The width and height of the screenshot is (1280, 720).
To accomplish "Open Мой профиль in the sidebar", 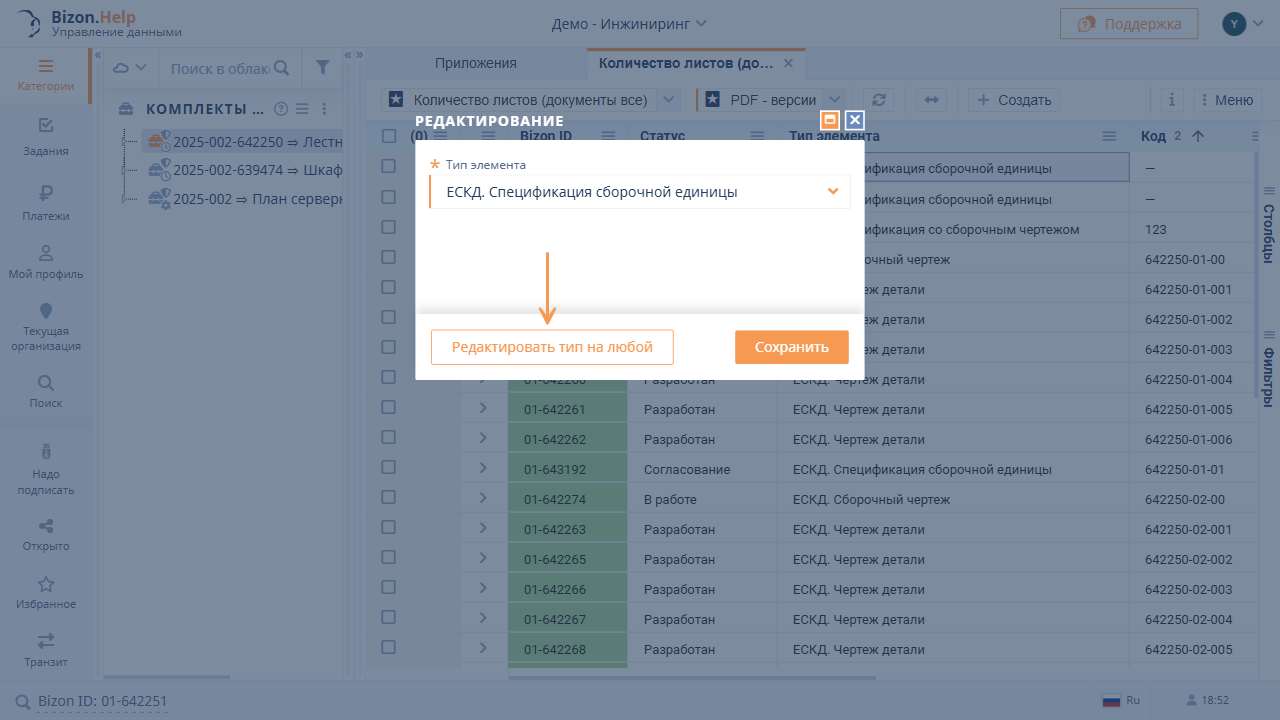I will click(46, 261).
